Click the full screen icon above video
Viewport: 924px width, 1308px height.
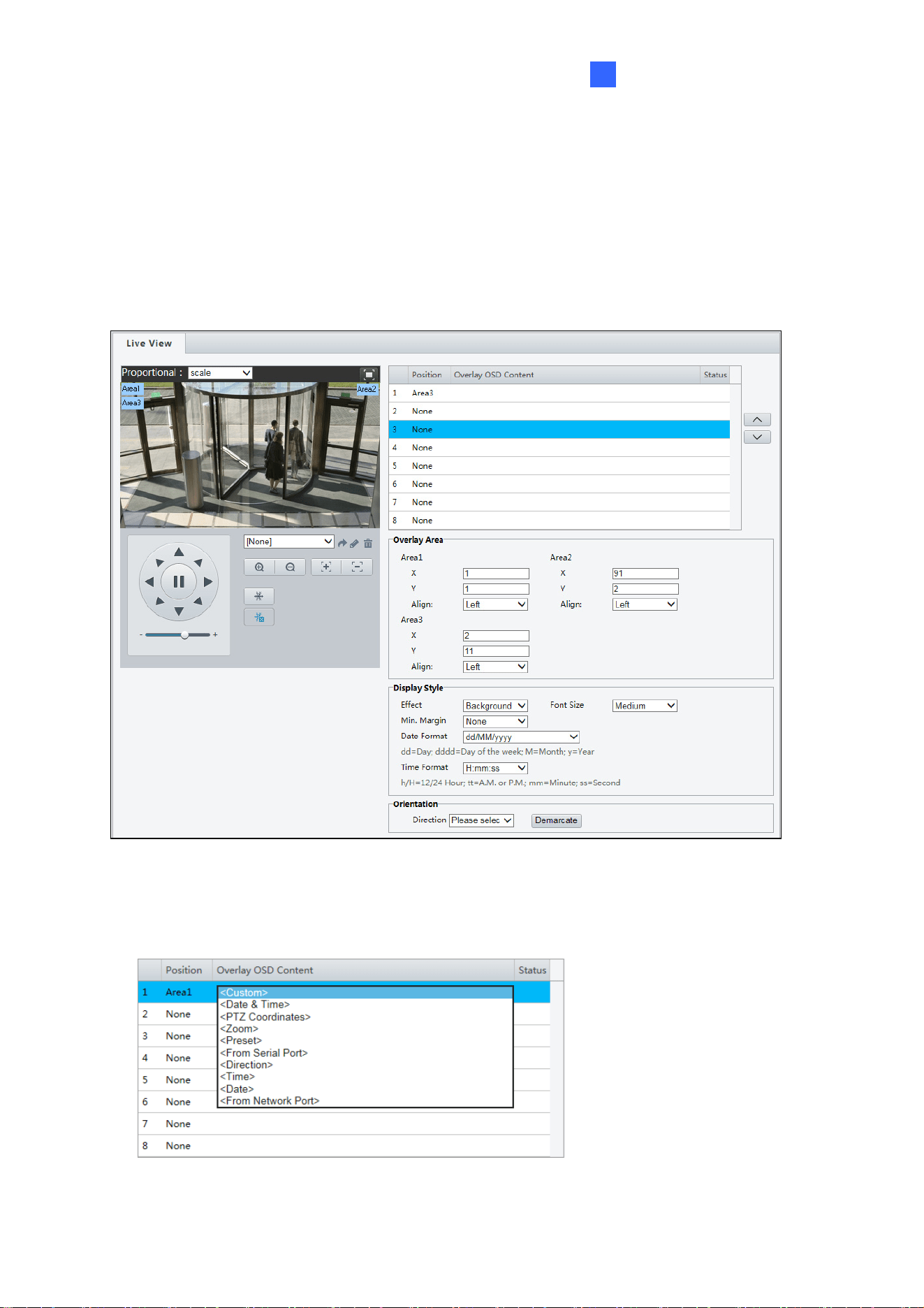369,374
